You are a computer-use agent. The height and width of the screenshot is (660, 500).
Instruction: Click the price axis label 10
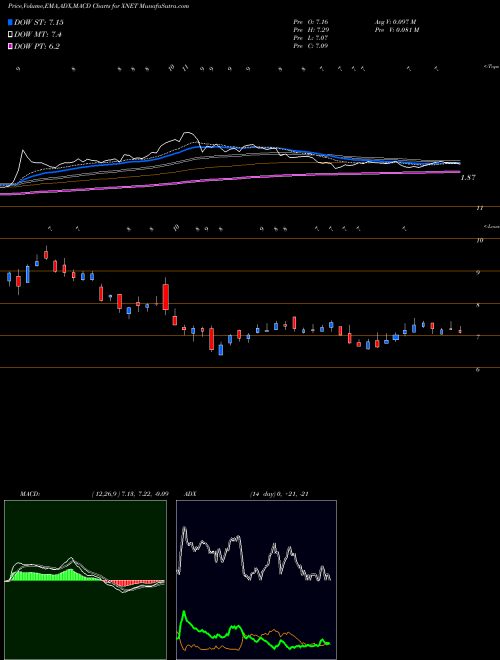pyautogui.click(x=479, y=240)
